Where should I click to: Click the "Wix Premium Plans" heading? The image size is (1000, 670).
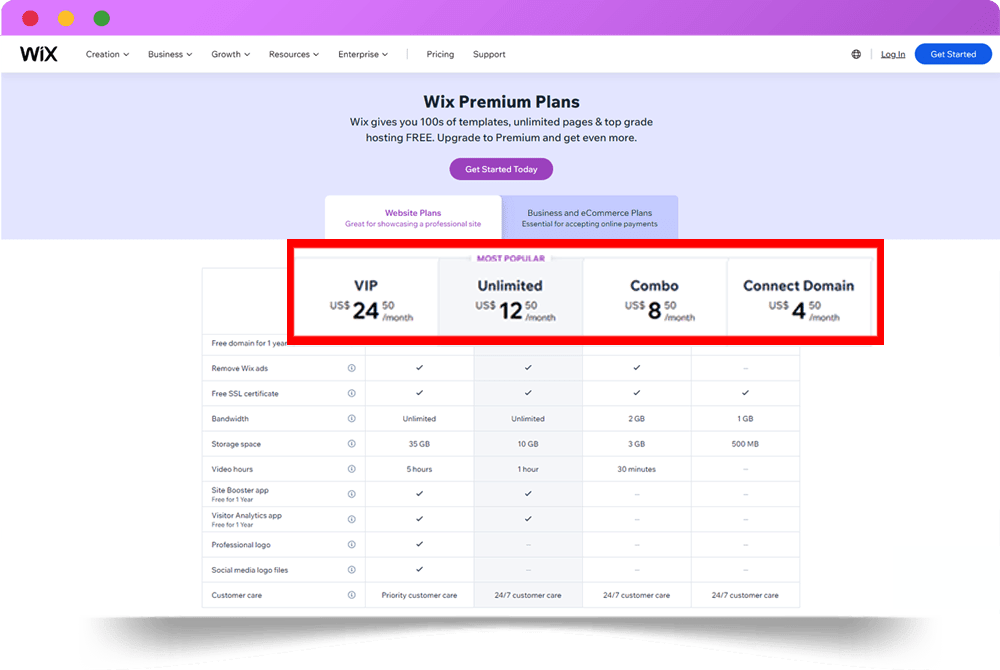tap(501, 102)
